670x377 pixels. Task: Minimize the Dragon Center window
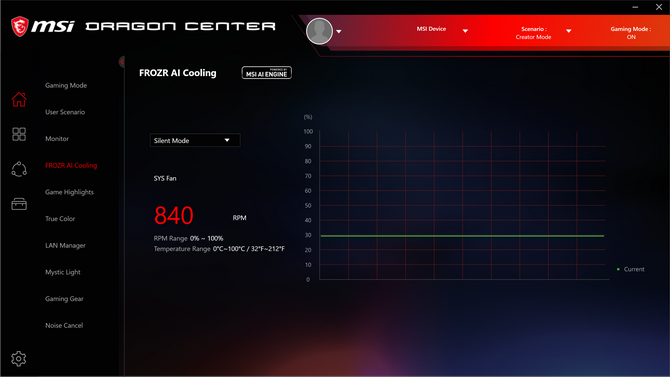pos(635,7)
